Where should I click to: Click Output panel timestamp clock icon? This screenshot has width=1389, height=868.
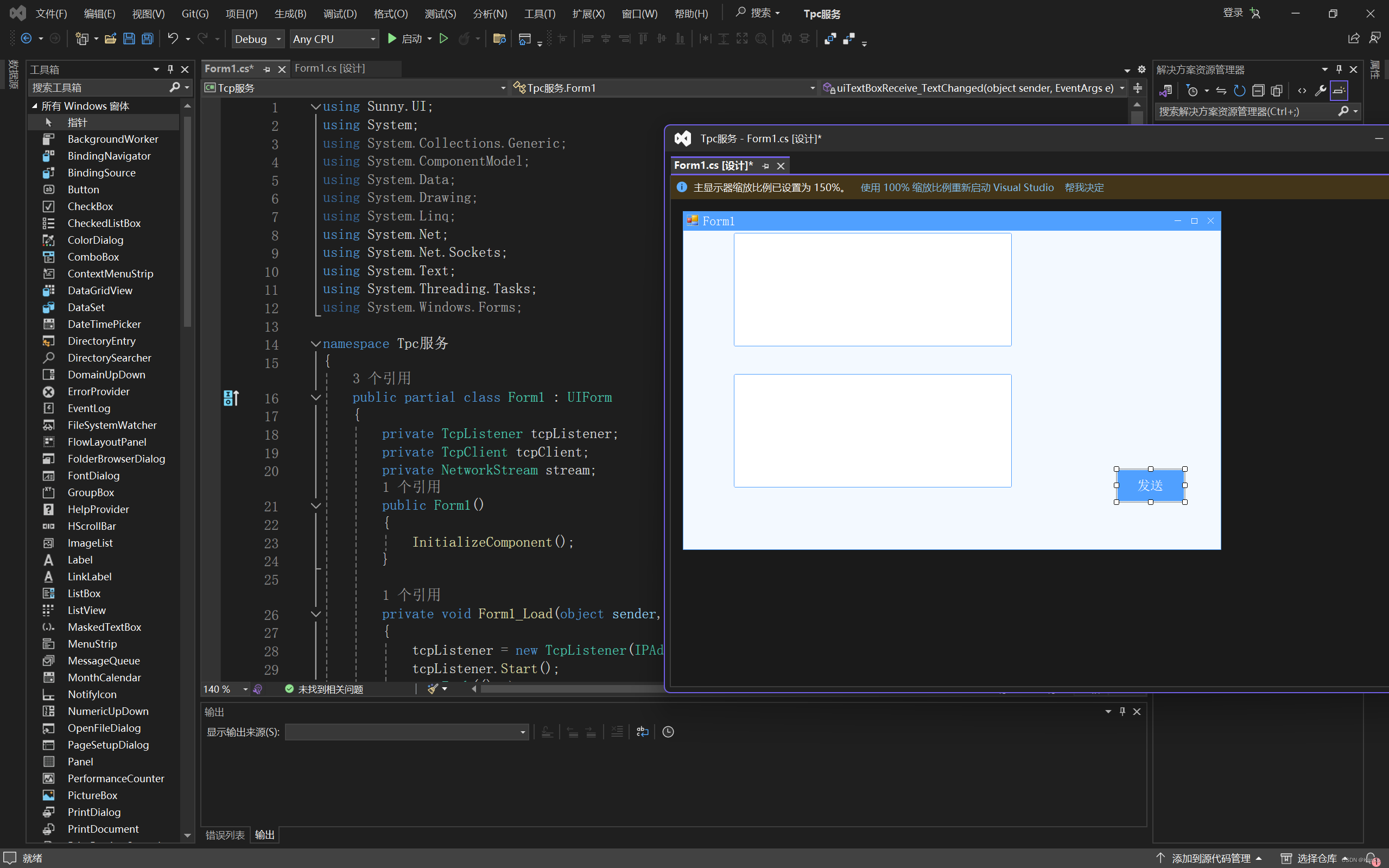click(668, 731)
